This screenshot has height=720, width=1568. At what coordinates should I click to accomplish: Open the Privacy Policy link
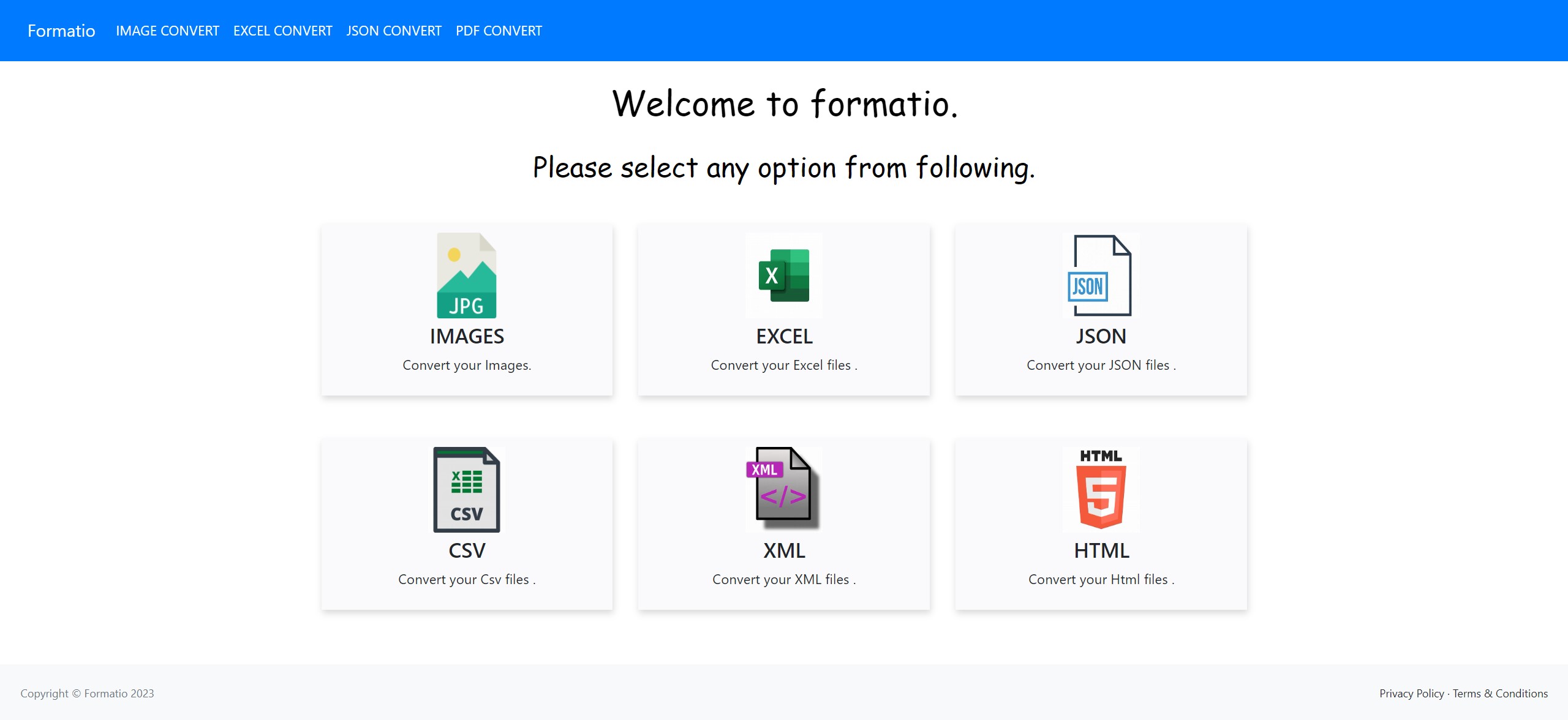[x=1411, y=694]
